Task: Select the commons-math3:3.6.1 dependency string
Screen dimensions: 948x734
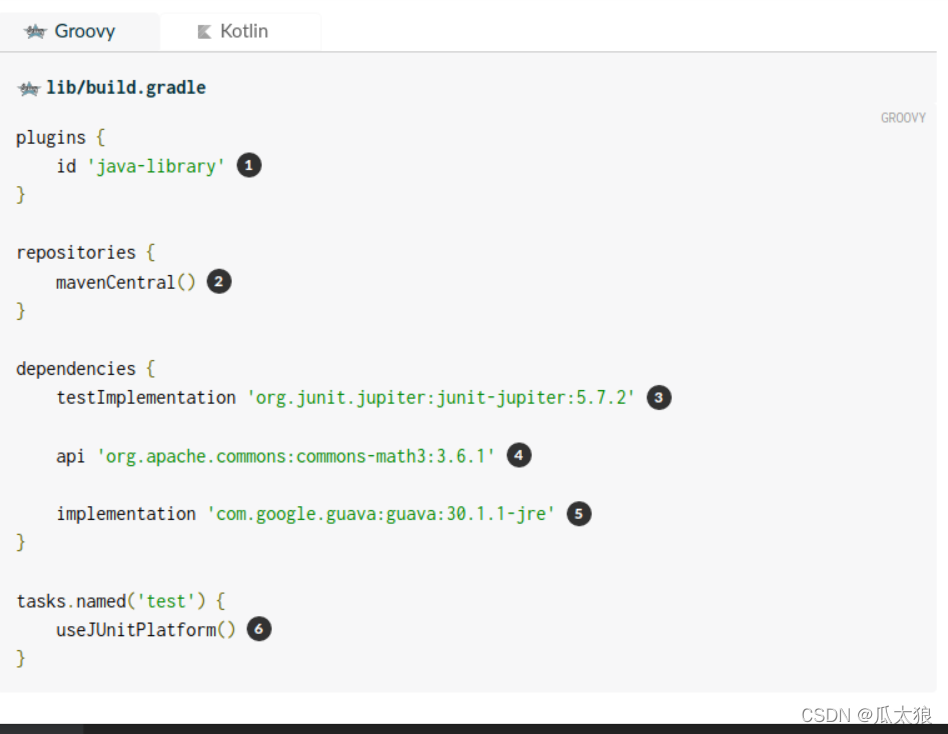Action: click(x=296, y=456)
